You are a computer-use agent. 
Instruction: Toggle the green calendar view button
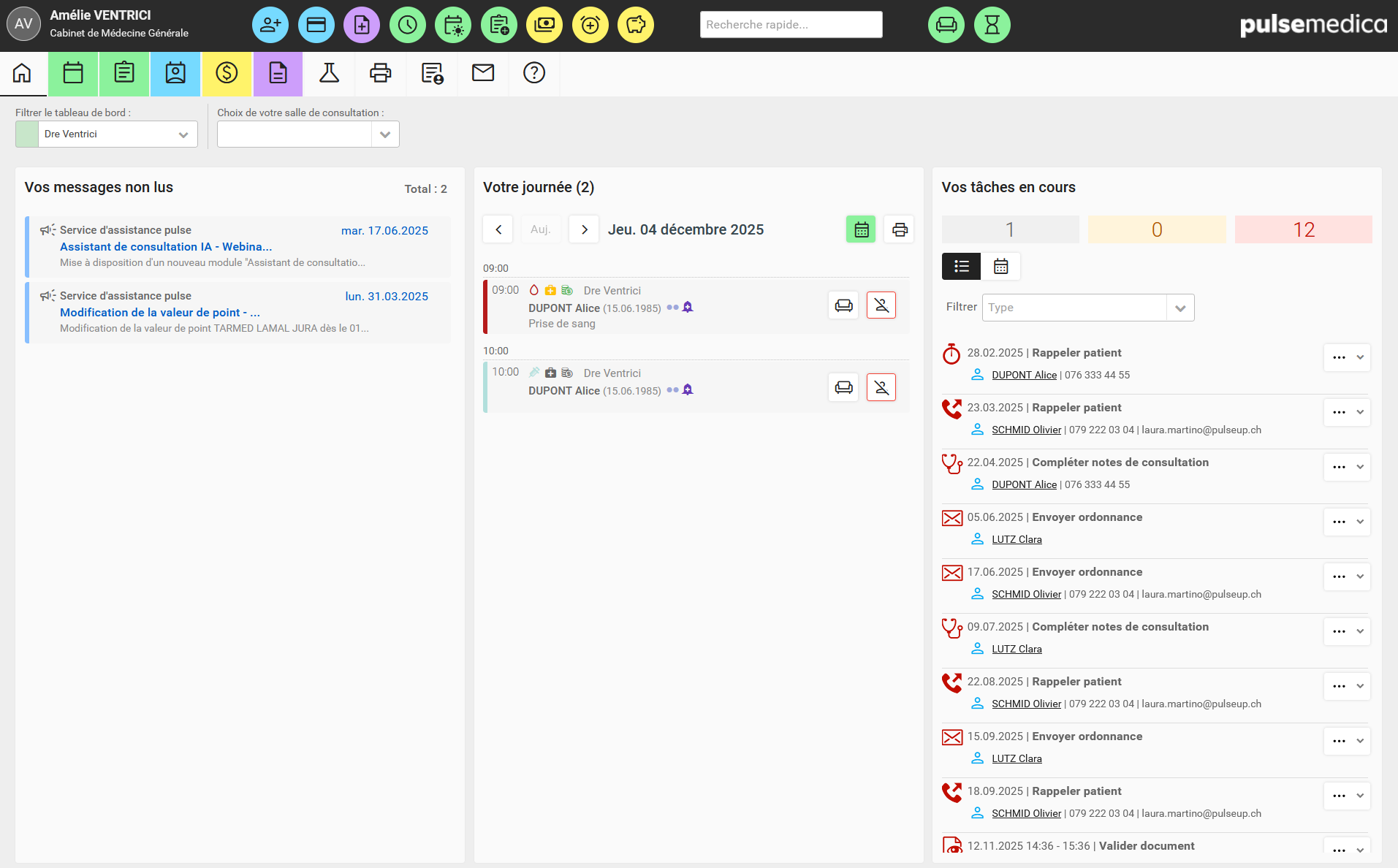coord(861,229)
